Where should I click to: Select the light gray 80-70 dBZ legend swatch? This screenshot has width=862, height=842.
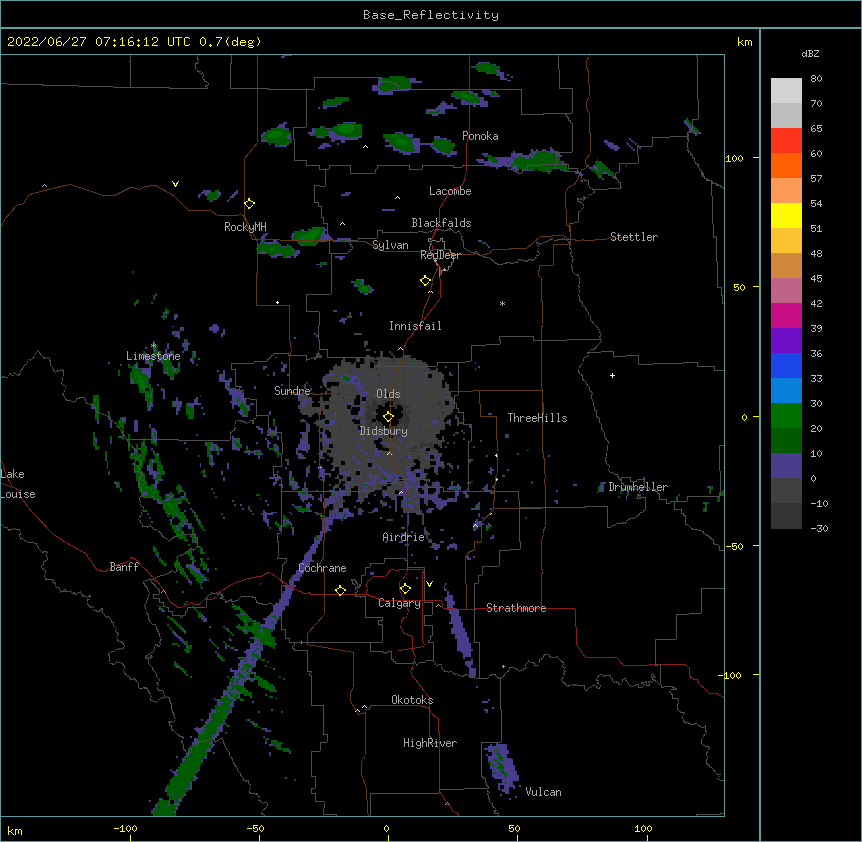point(786,91)
